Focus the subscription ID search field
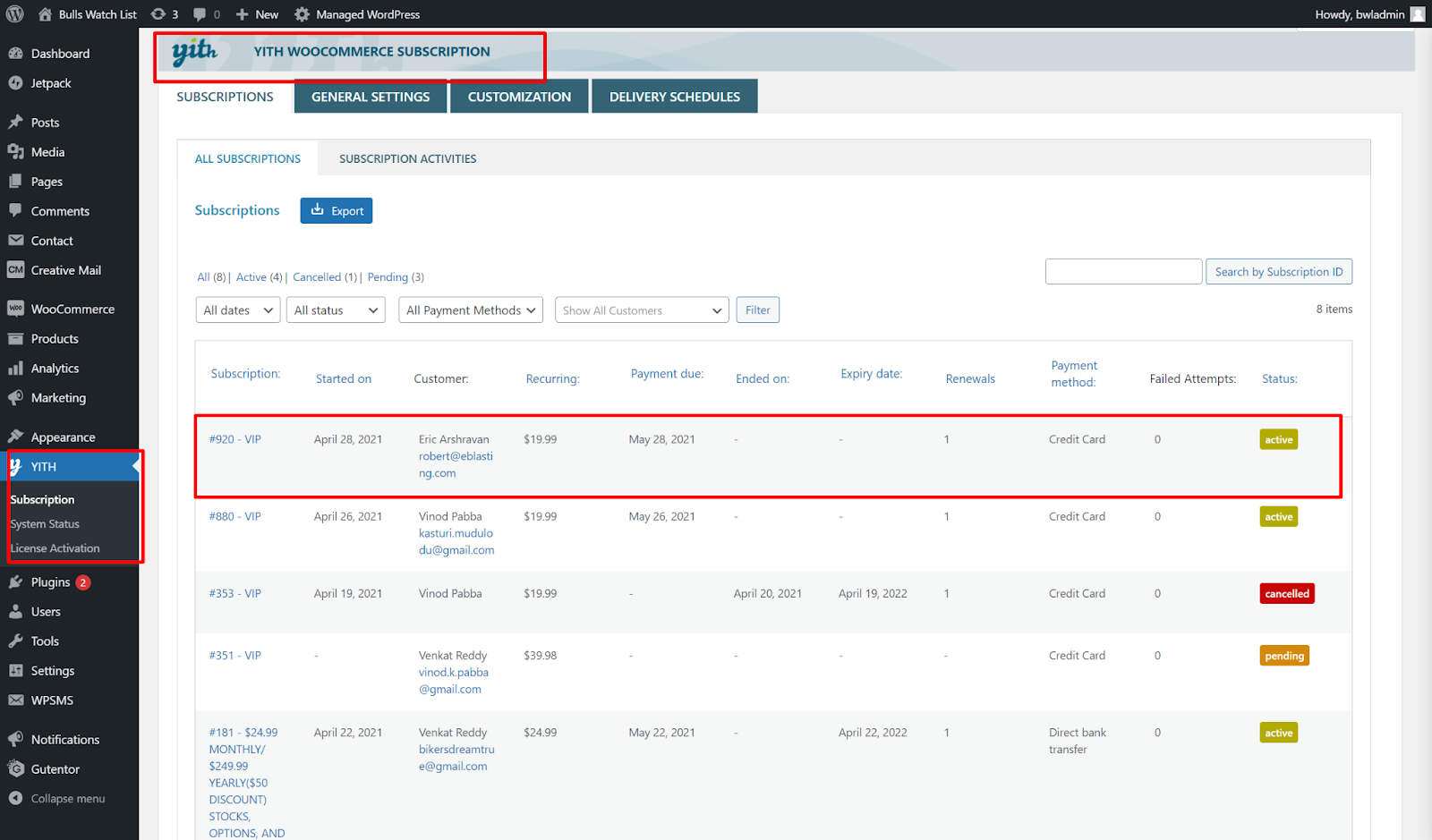 coord(1124,272)
